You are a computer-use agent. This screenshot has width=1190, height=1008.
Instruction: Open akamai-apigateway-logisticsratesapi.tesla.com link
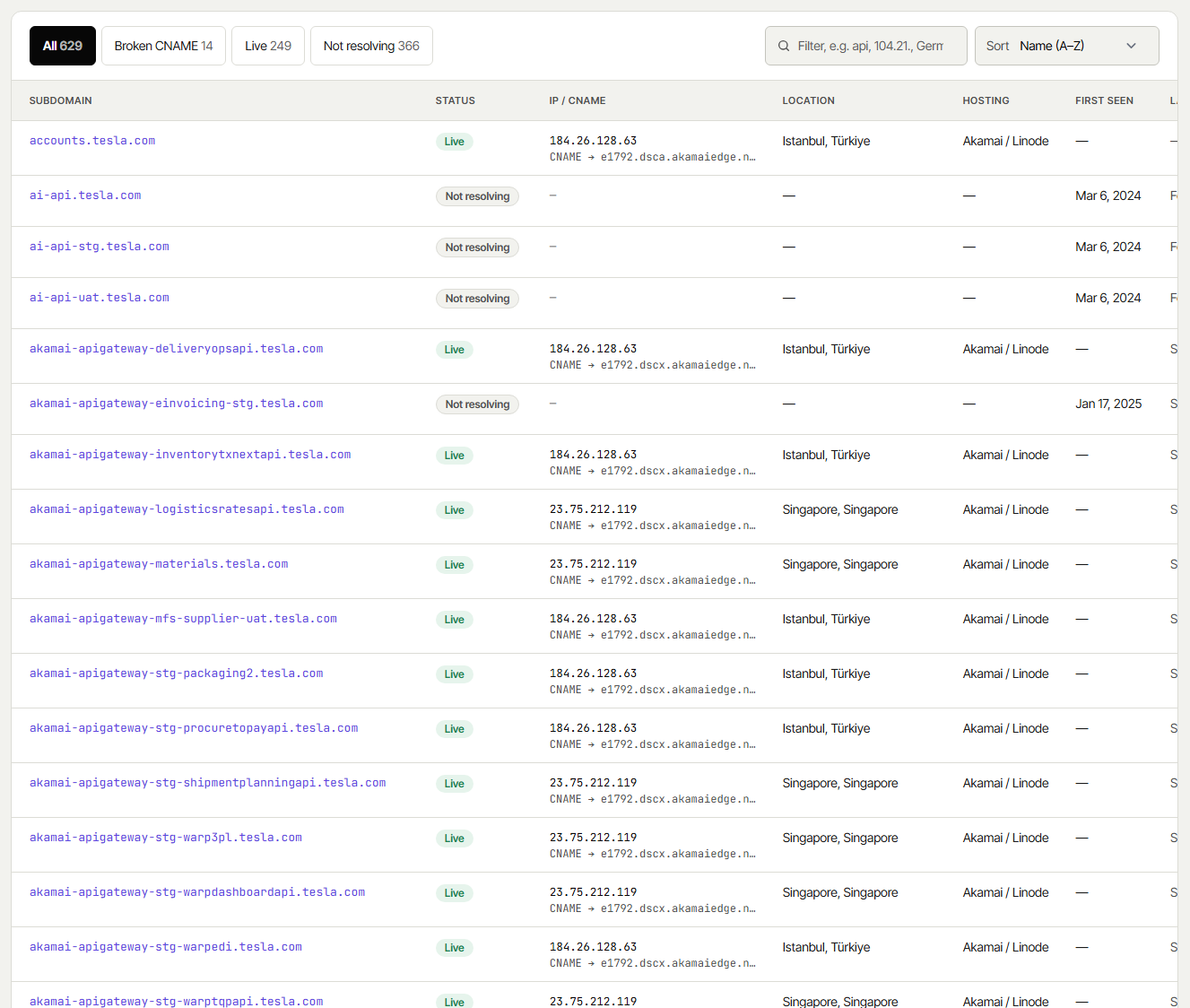pyautogui.click(x=187, y=509)
